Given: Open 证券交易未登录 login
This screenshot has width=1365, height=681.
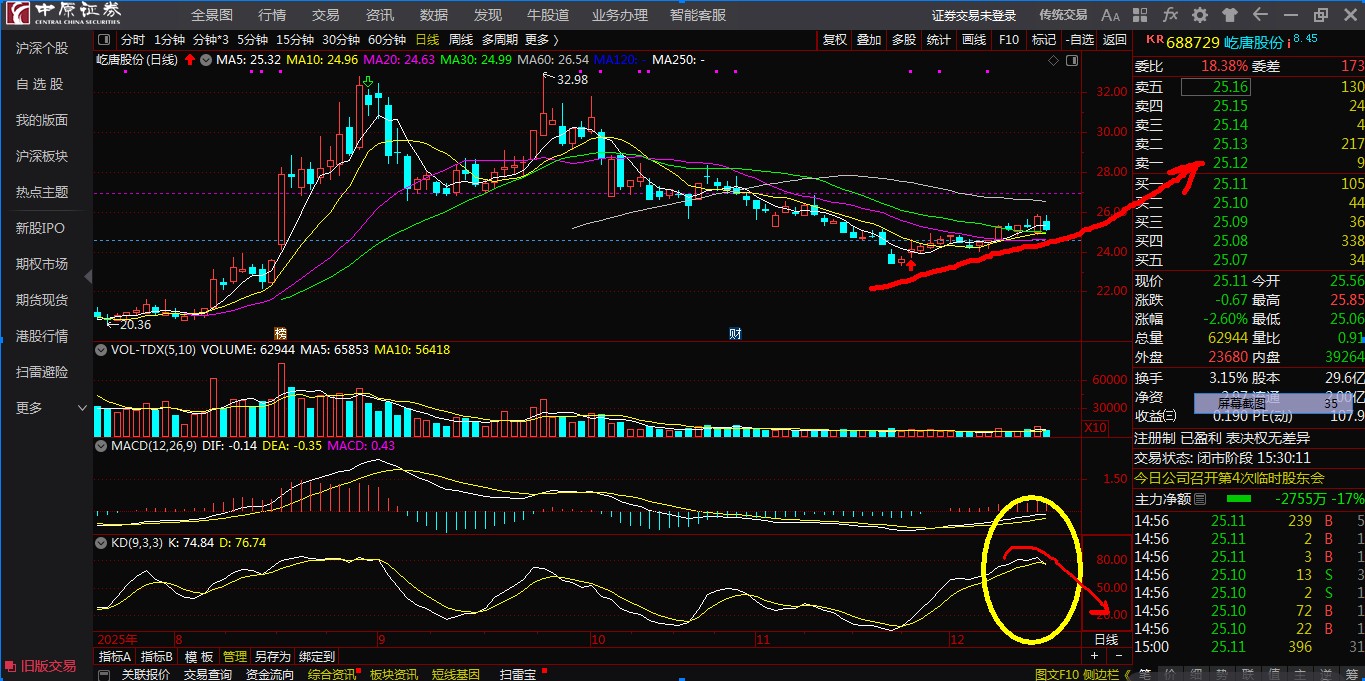Looking at the screenshot, I should [x=974, y=15].
